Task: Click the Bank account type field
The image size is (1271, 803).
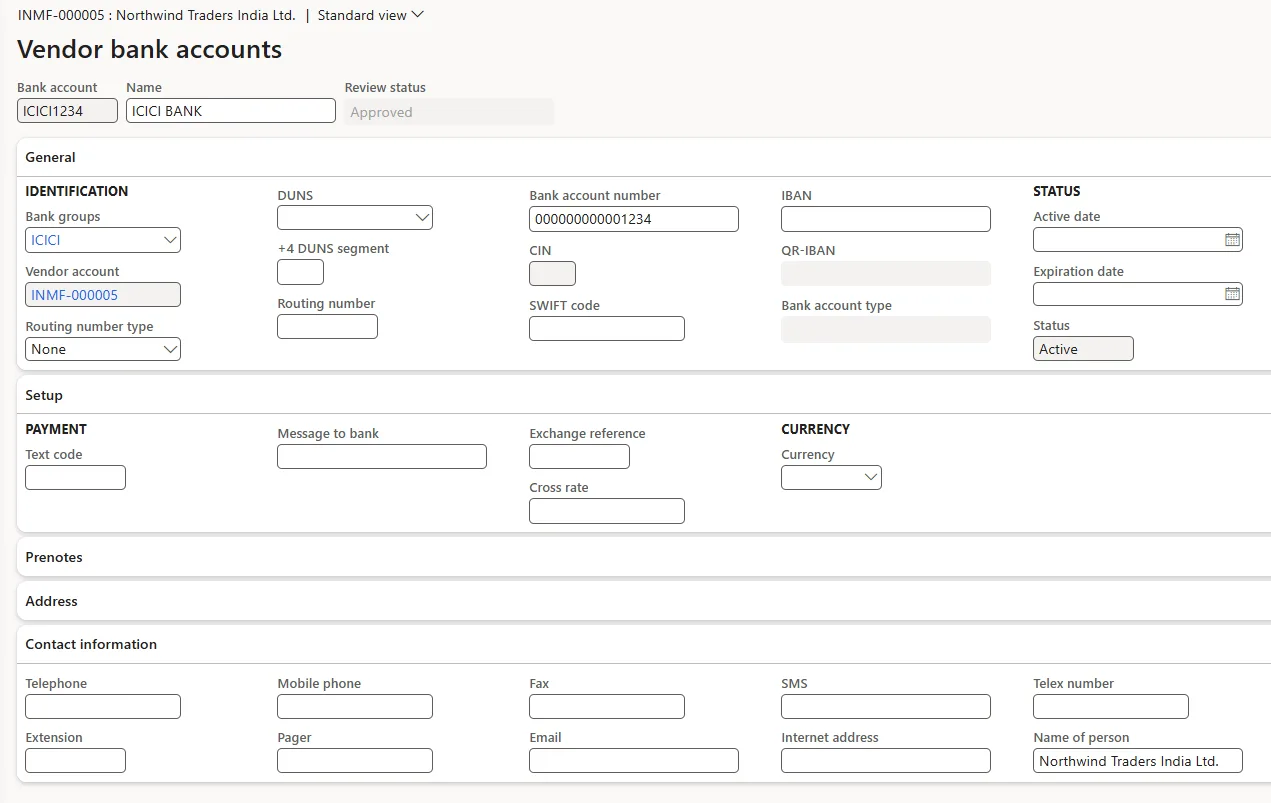Action: (886, 329)
